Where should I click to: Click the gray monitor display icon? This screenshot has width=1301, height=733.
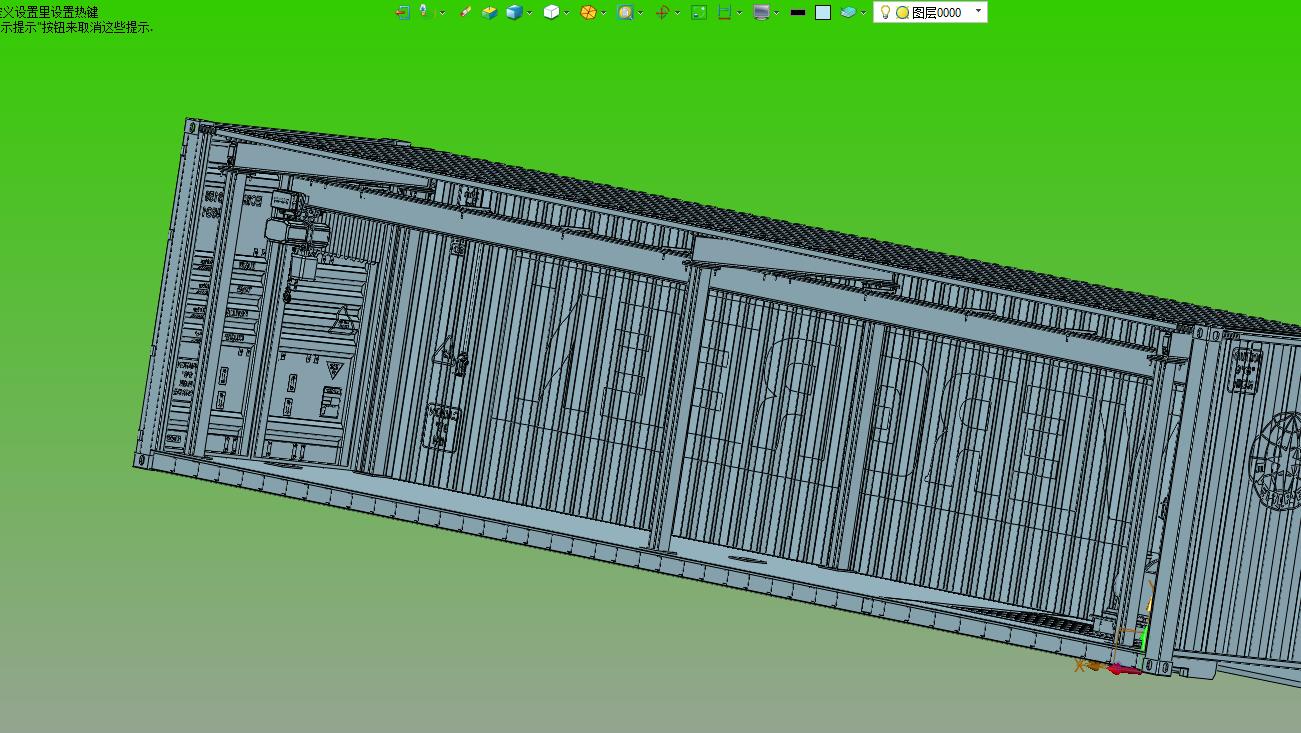click(762, 12)
